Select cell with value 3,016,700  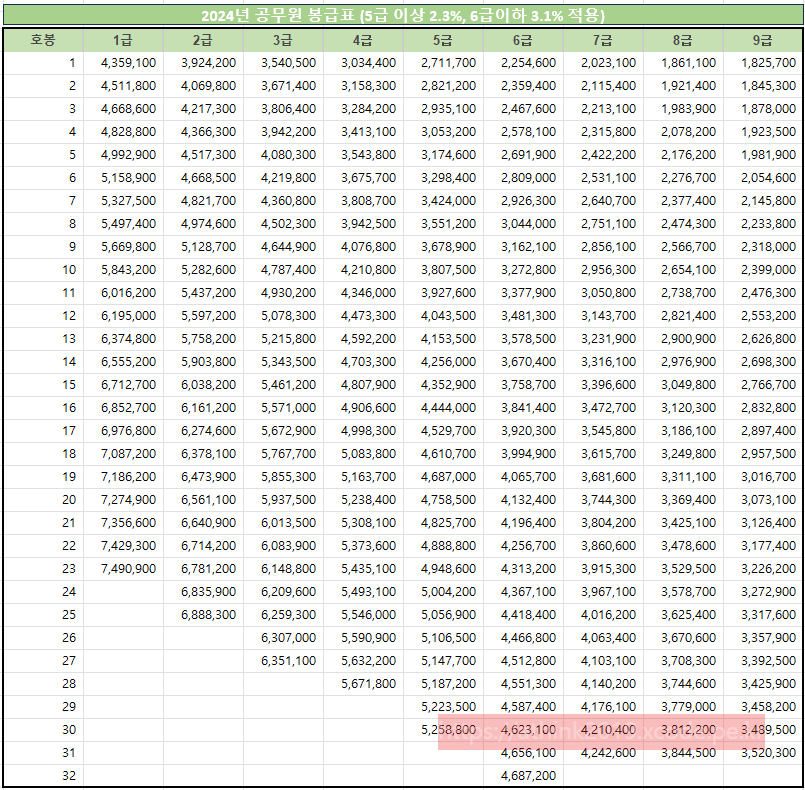coord(762,477)
